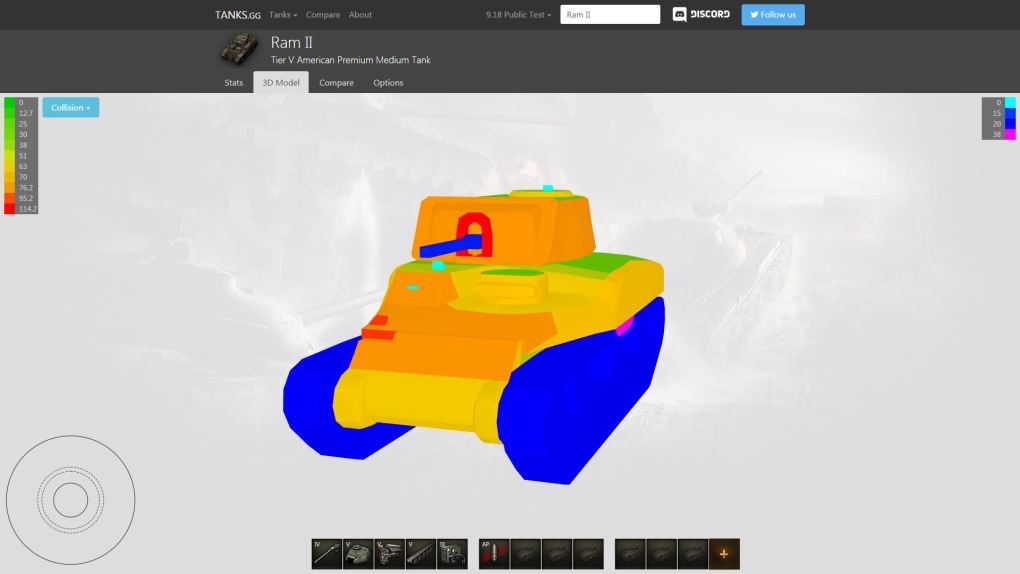Open the Discord link
Screen dimensions: 1020x574
(x=701, y=15)
